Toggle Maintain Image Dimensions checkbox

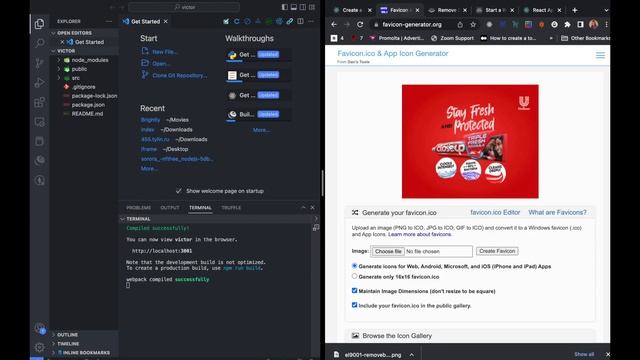354,291
